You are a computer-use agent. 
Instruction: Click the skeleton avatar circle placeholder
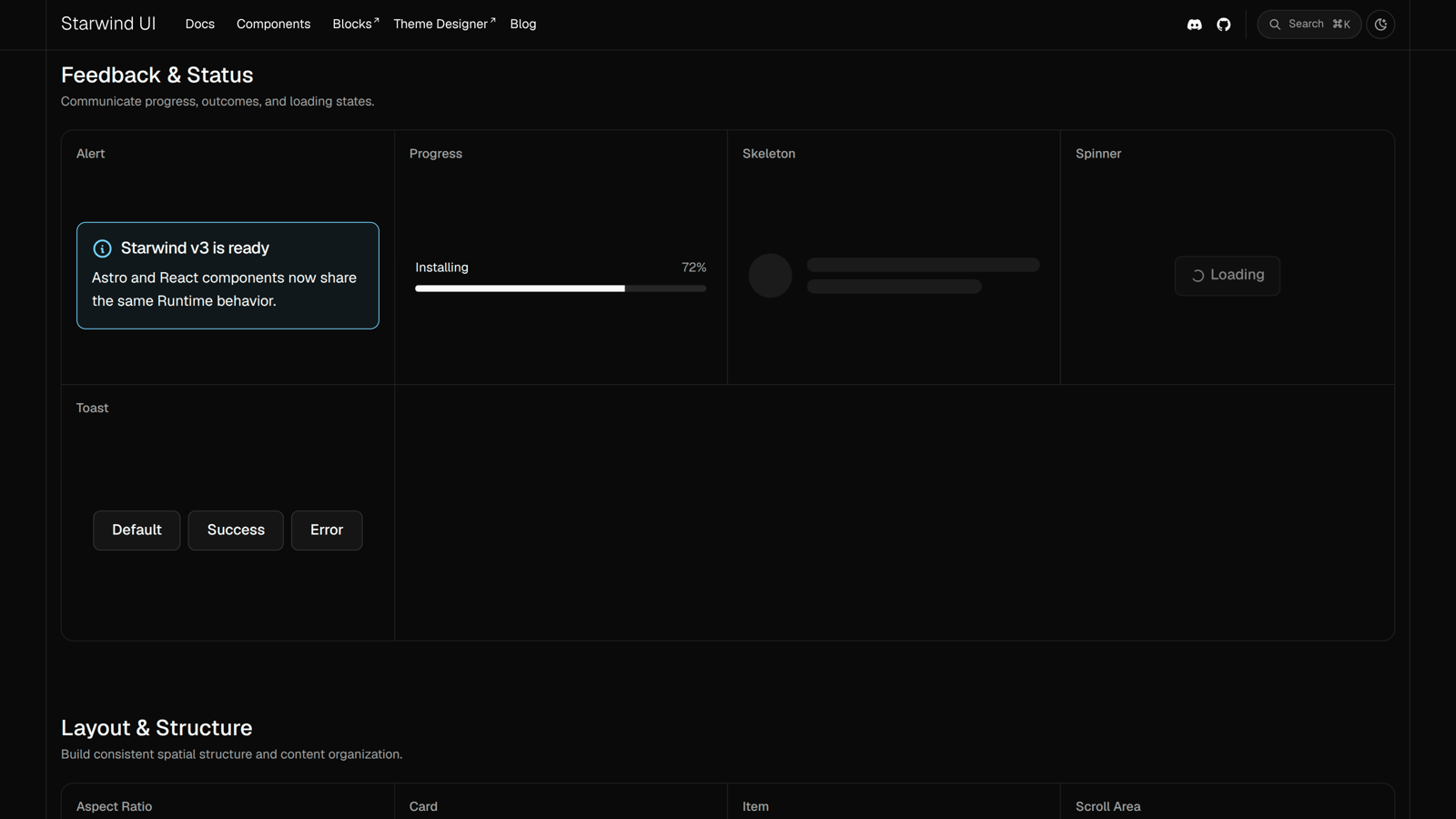tap(770, 276)
